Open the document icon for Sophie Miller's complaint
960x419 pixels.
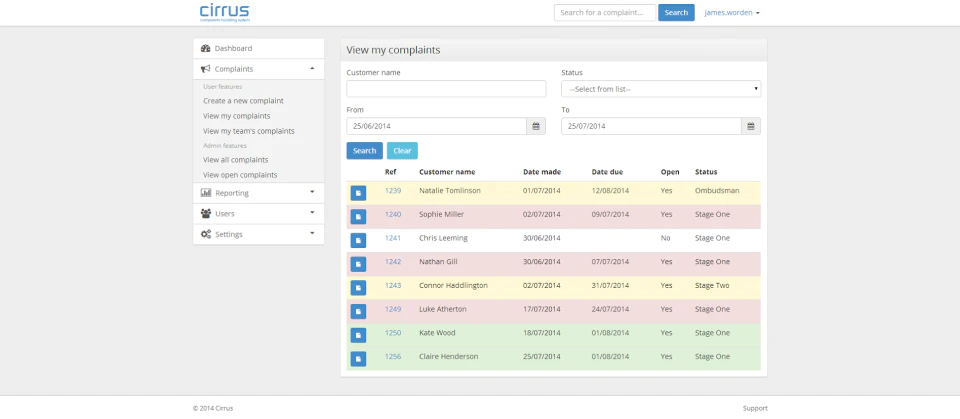click(358, 217)
